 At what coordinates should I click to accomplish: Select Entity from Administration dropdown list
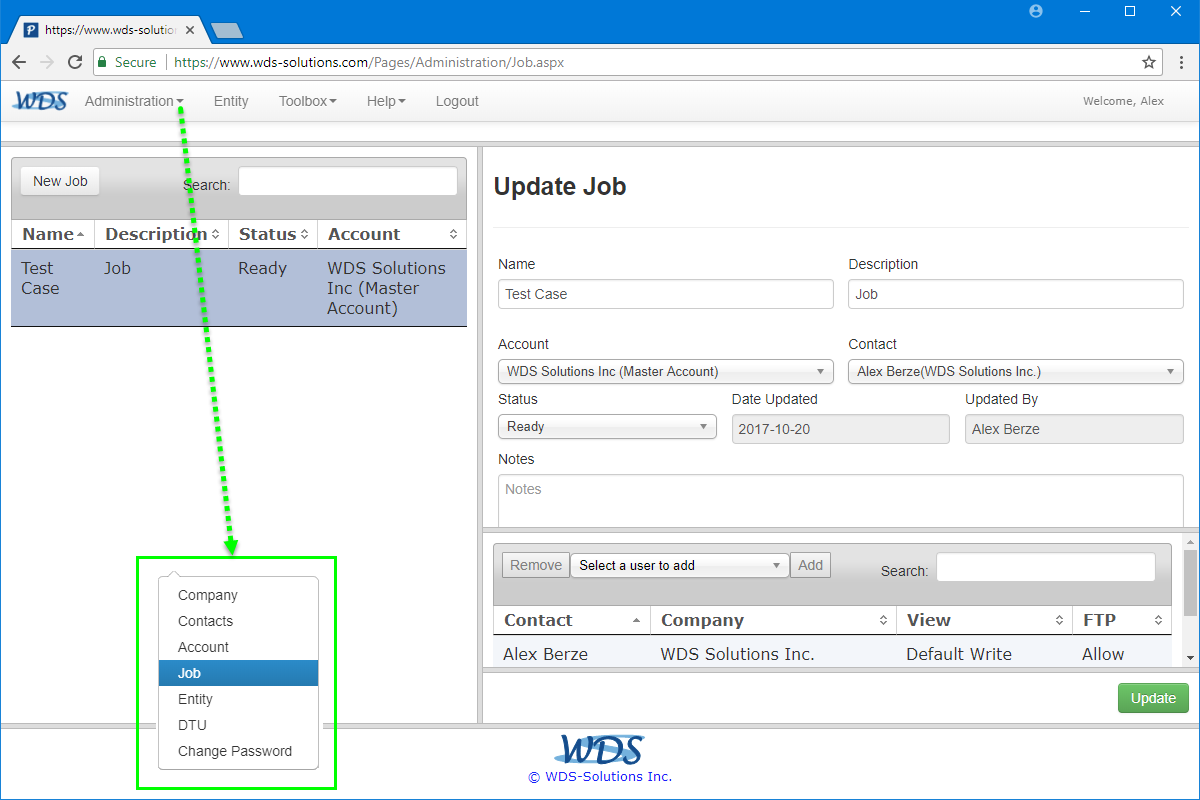pos(238,699)
